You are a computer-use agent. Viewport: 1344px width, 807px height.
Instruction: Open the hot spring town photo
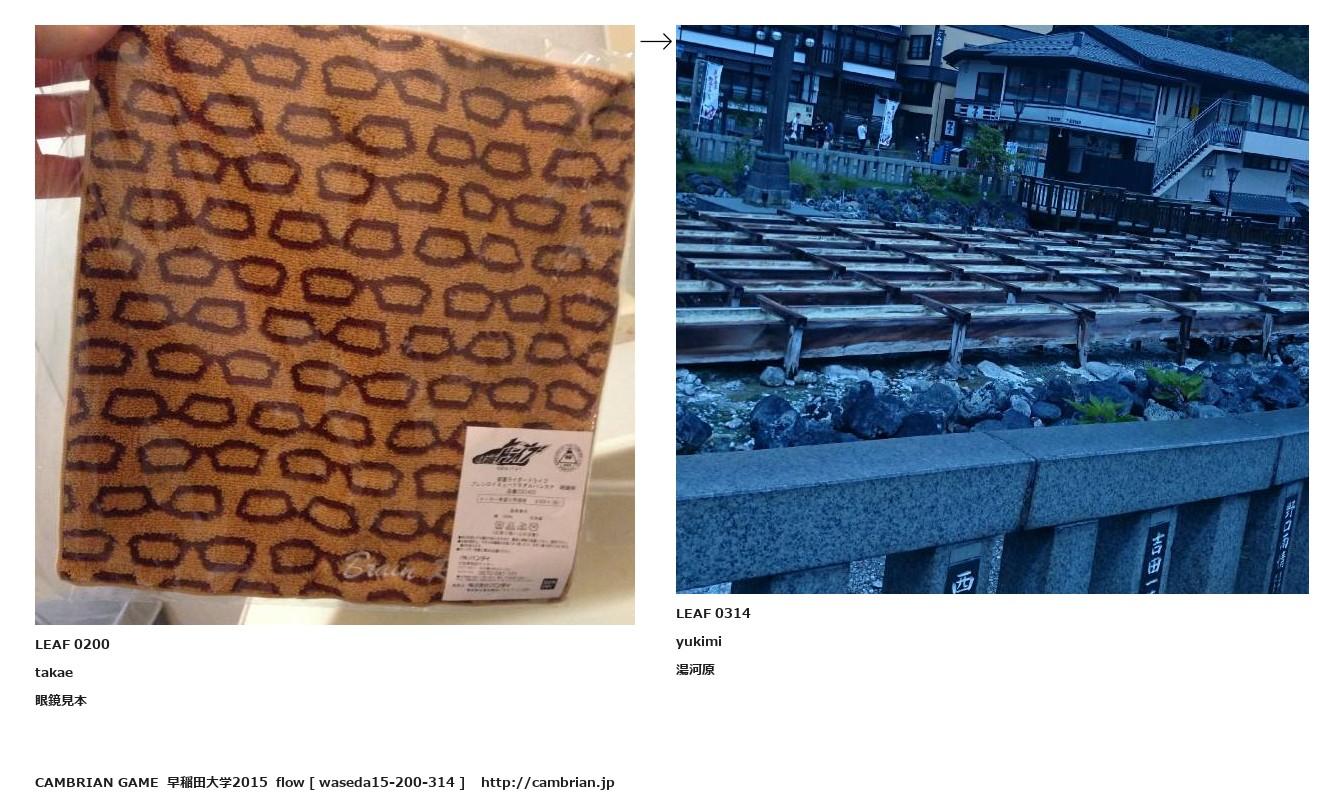[x=992, y=309]
